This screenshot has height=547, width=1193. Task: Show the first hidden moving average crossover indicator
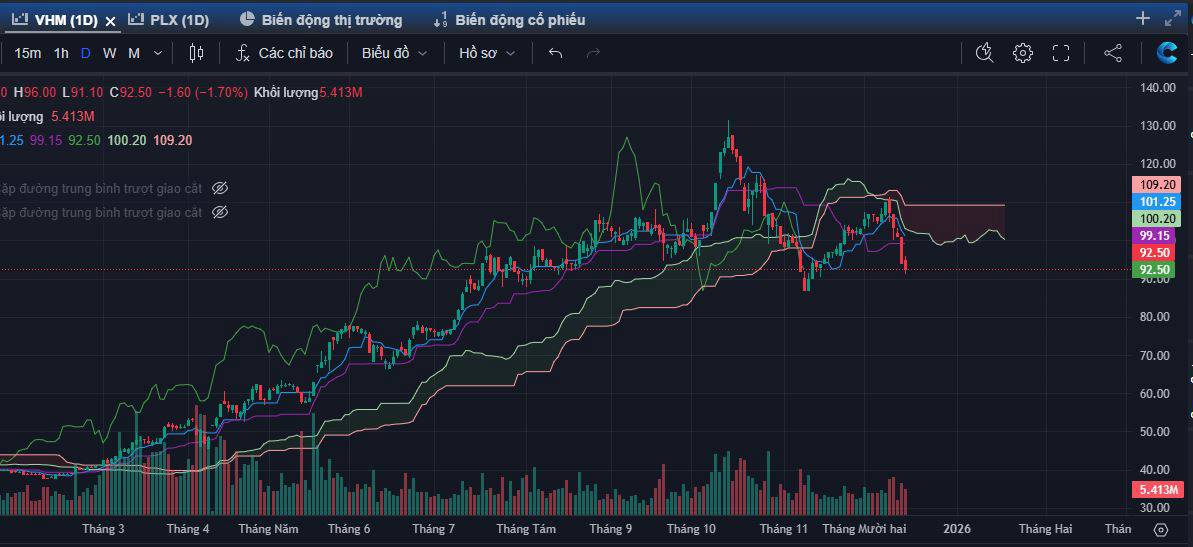[221, 188]
